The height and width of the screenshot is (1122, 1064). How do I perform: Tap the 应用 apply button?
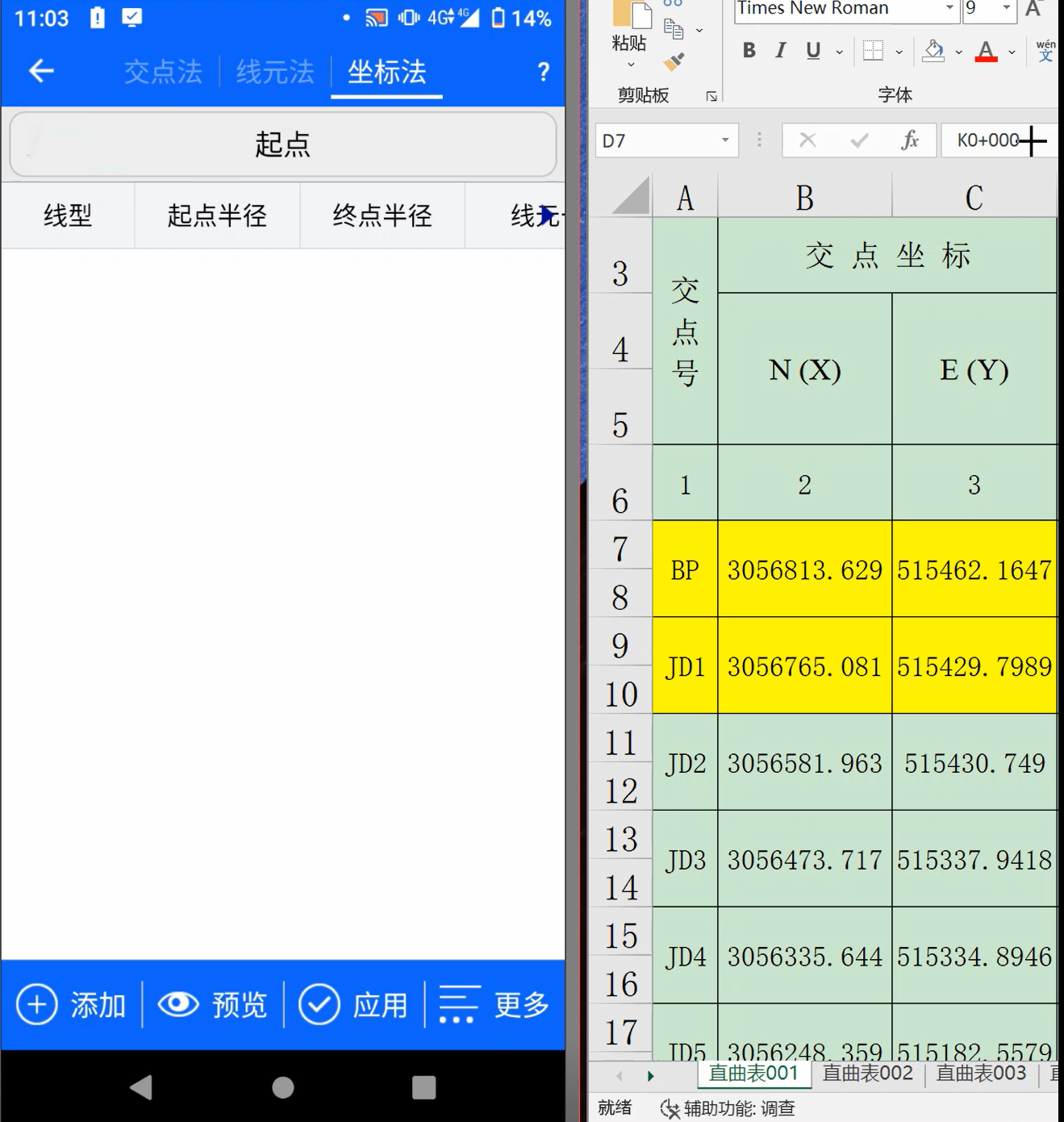[354, 1005]
